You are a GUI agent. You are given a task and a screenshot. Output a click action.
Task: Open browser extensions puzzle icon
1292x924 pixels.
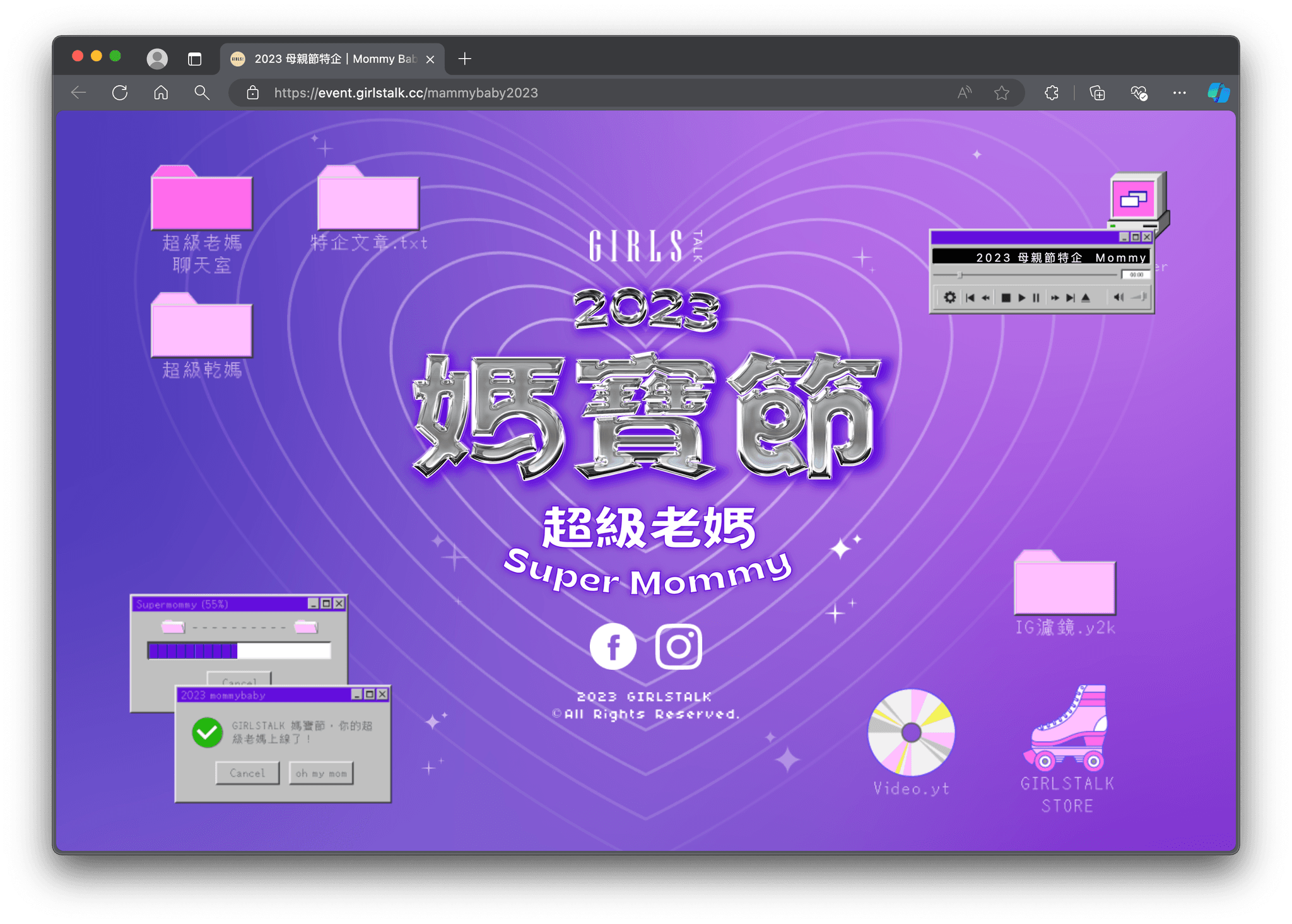coord(1052,93)
